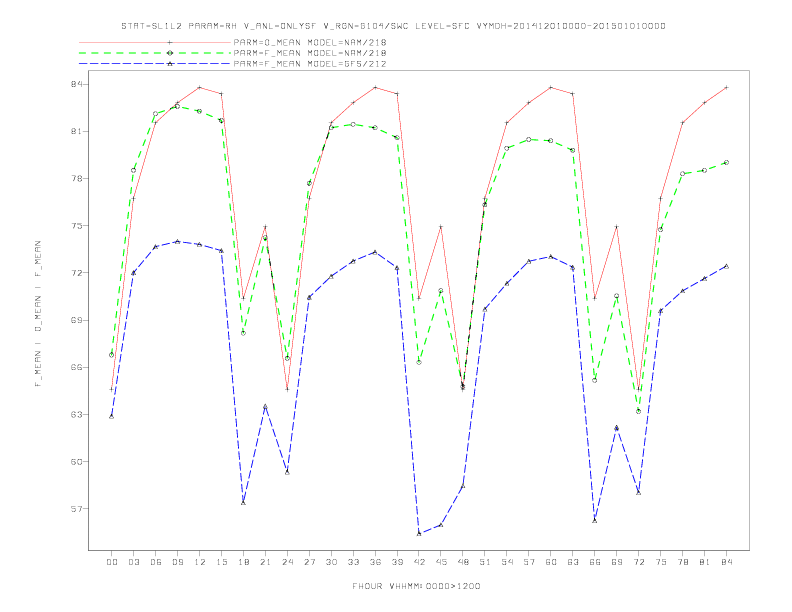Click x-axis forecast hour label 03
Viewport: 792px width, 612px height.
133,562
